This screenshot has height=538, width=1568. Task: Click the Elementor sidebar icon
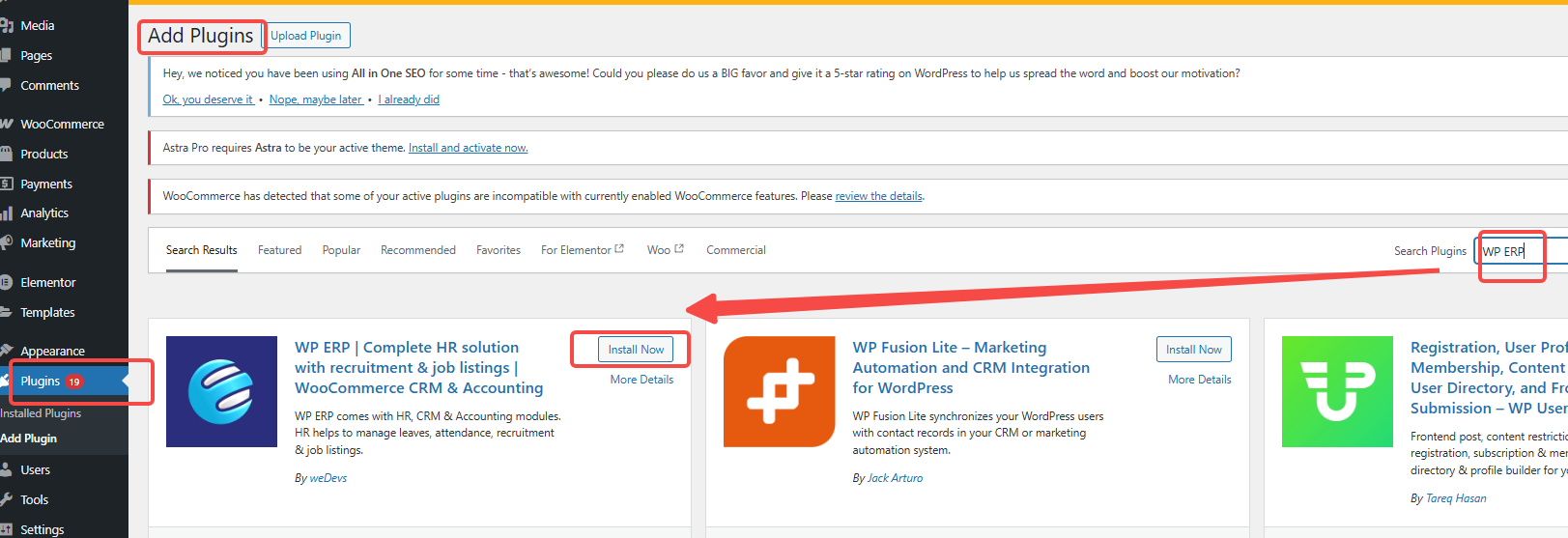click(x=7, y=283)
